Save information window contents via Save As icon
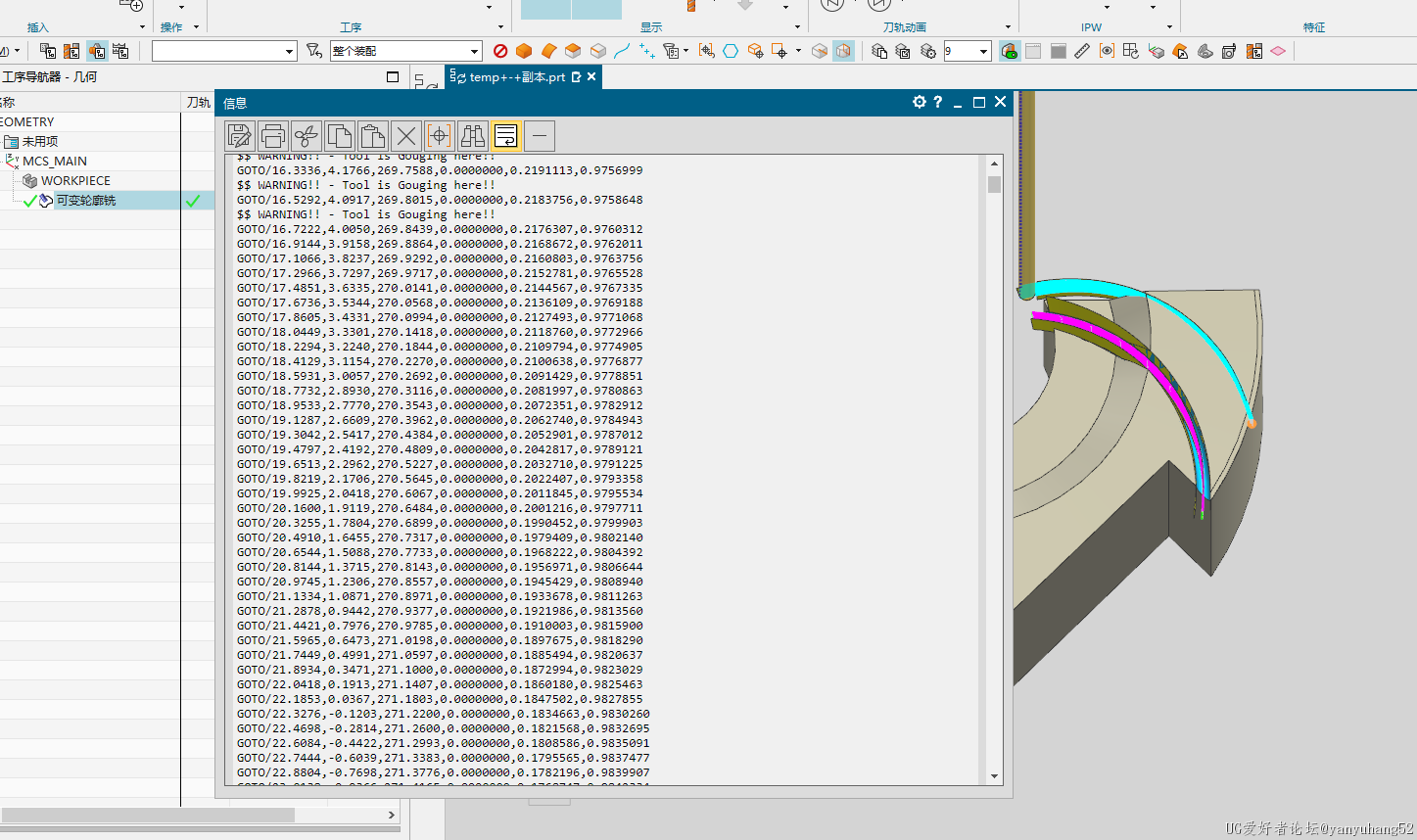Screen dimensions: 1417x840 pyautogui.click(x=240, y=136)
